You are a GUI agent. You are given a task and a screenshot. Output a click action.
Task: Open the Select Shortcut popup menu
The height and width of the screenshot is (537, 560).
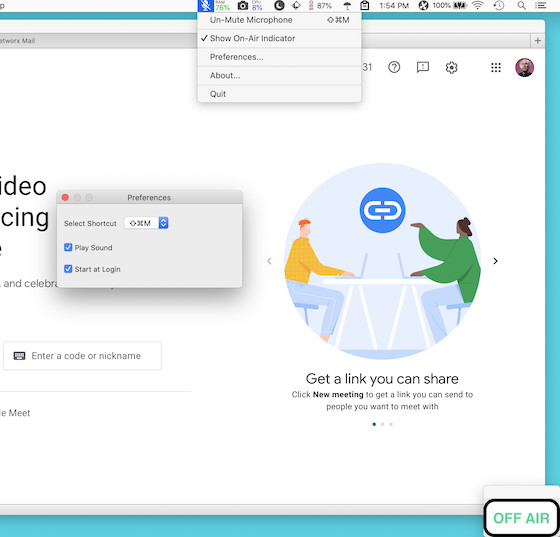(146, 223)
